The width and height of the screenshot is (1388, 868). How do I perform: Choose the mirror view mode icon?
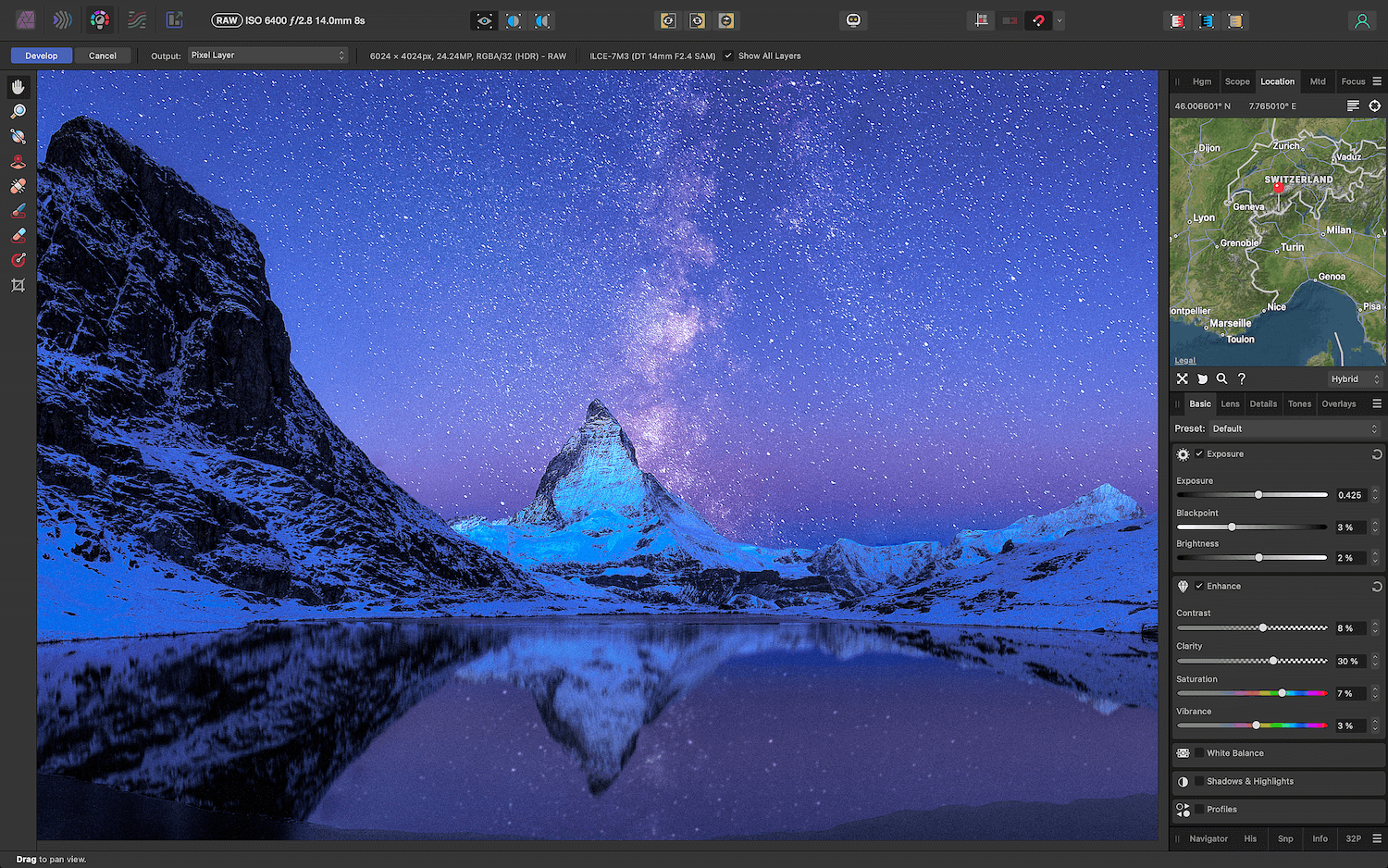tap(543, 20)
